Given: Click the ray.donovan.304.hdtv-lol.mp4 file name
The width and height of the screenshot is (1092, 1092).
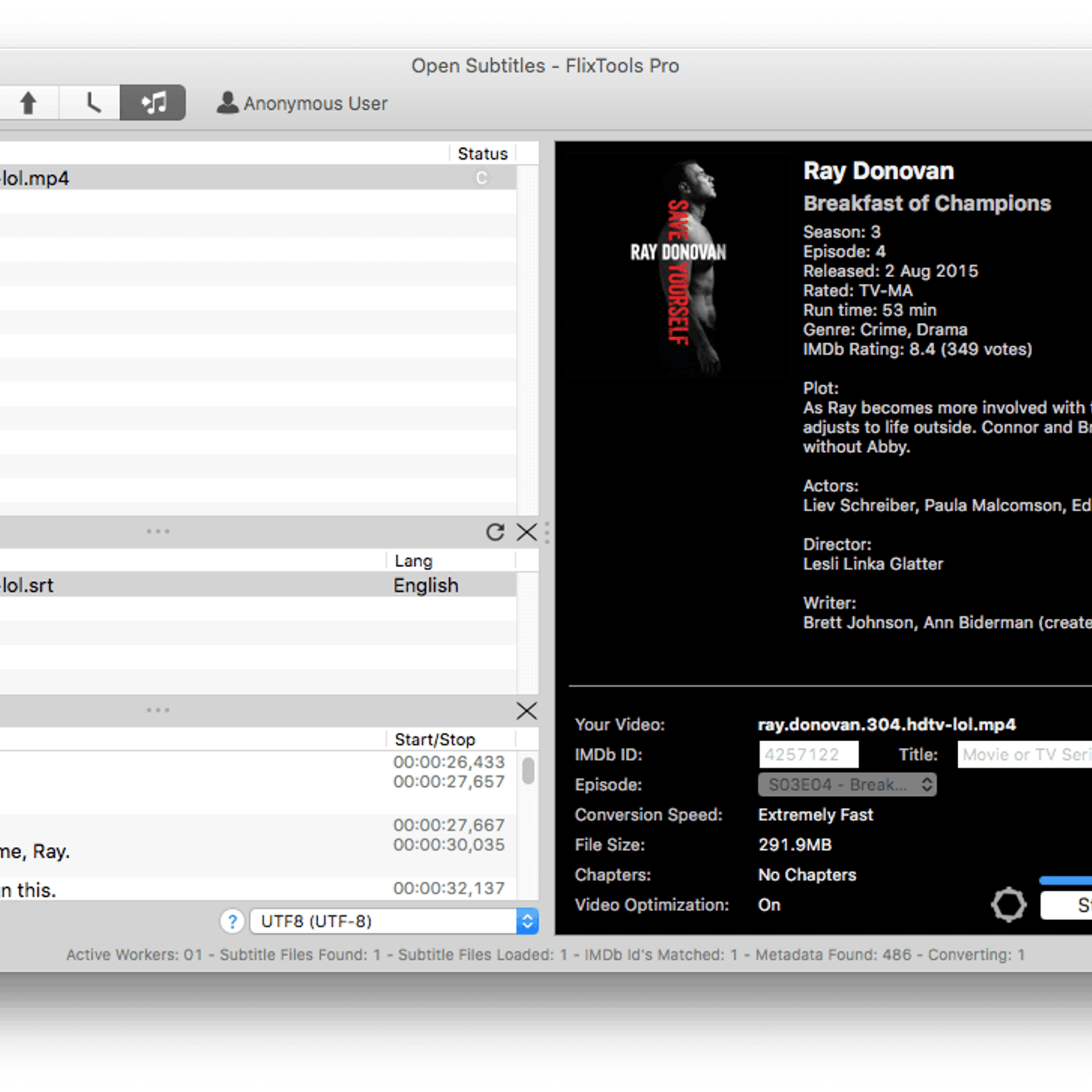Looking at the screenshot, I should tap(887, 725).
